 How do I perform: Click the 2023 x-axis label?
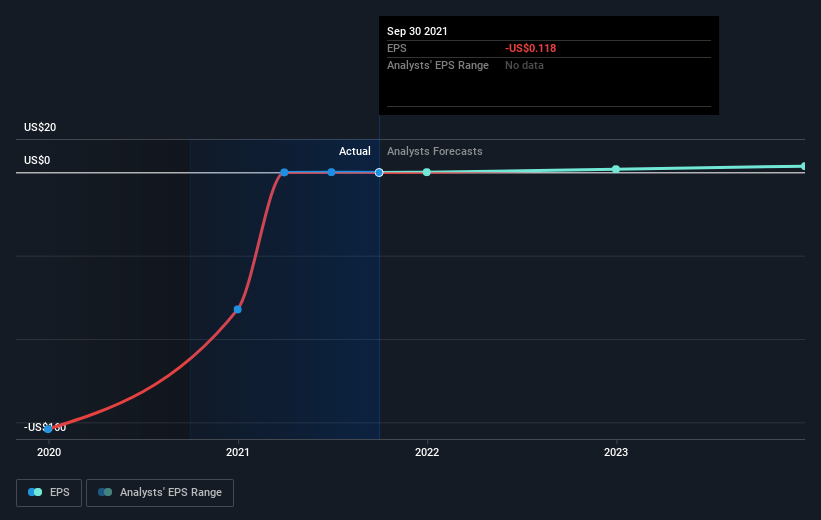coord(616,452)
